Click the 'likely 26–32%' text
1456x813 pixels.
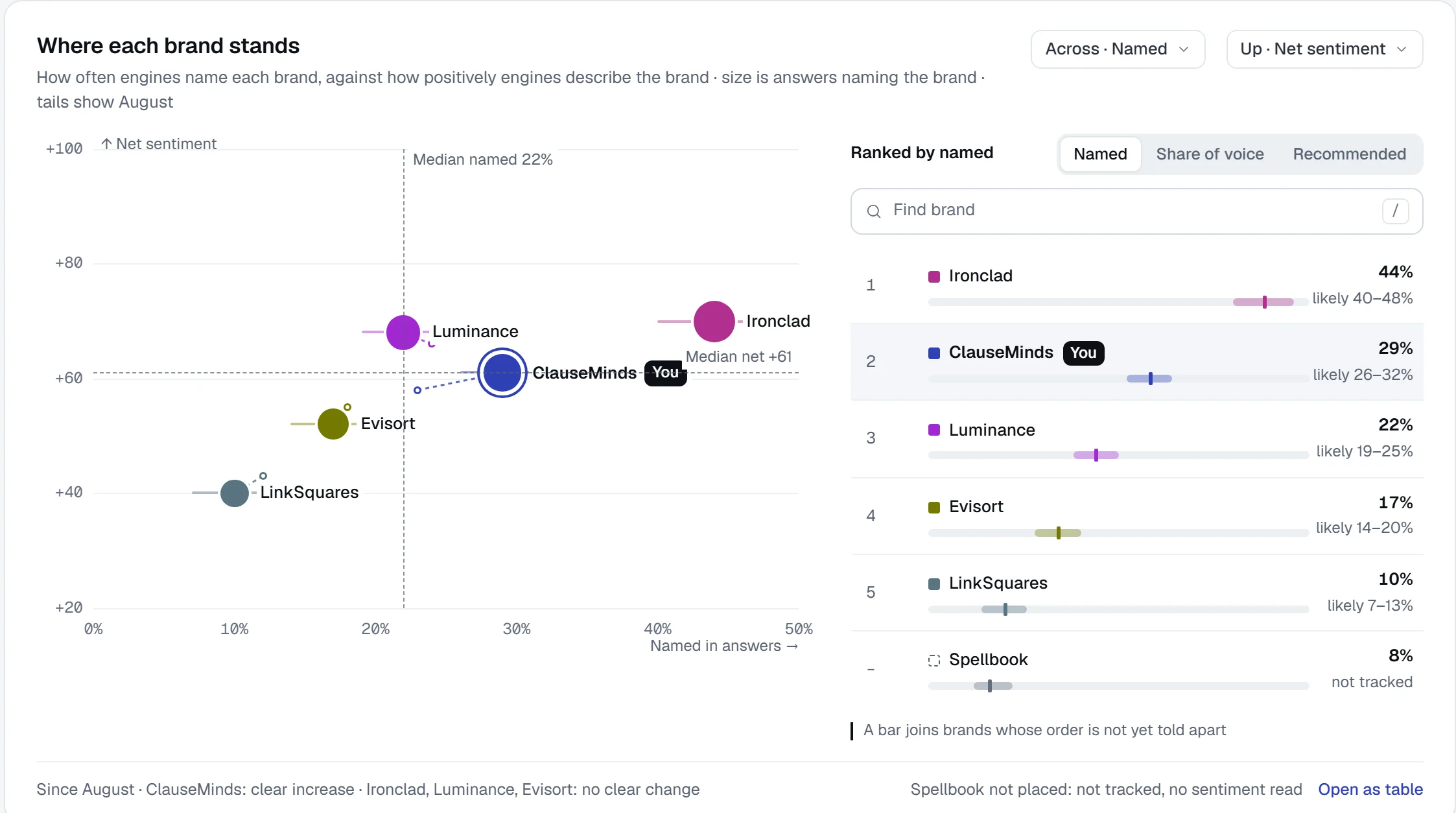(1363, 375)
